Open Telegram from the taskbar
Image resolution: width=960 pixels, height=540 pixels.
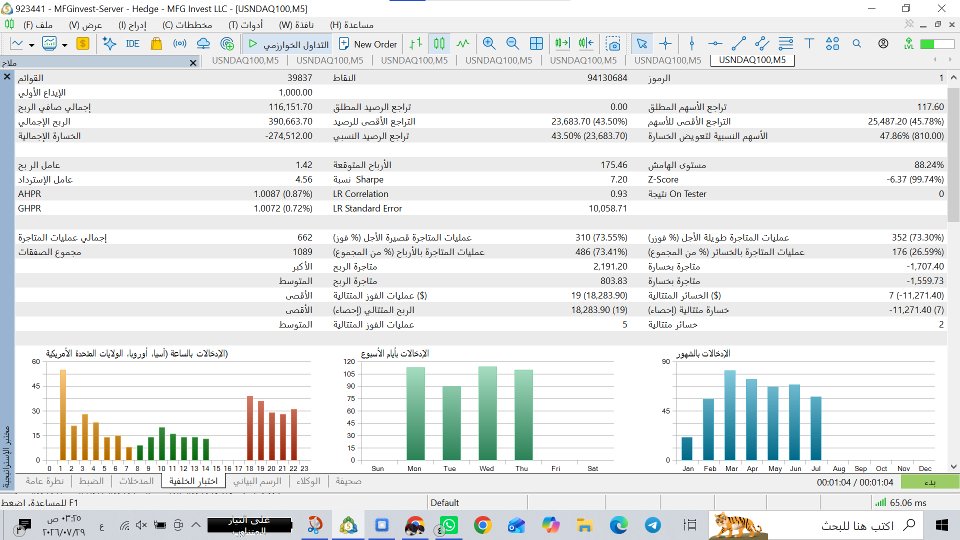pos(653,525)
